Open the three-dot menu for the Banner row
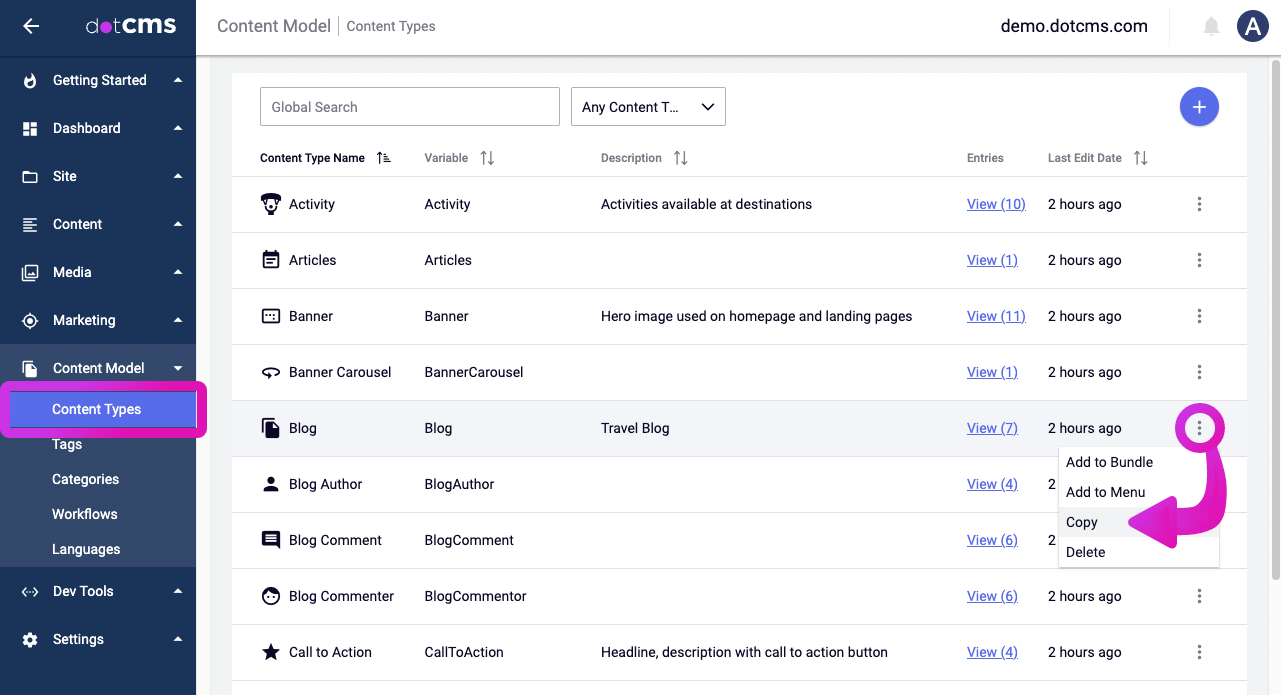 tap(1199, 316)
